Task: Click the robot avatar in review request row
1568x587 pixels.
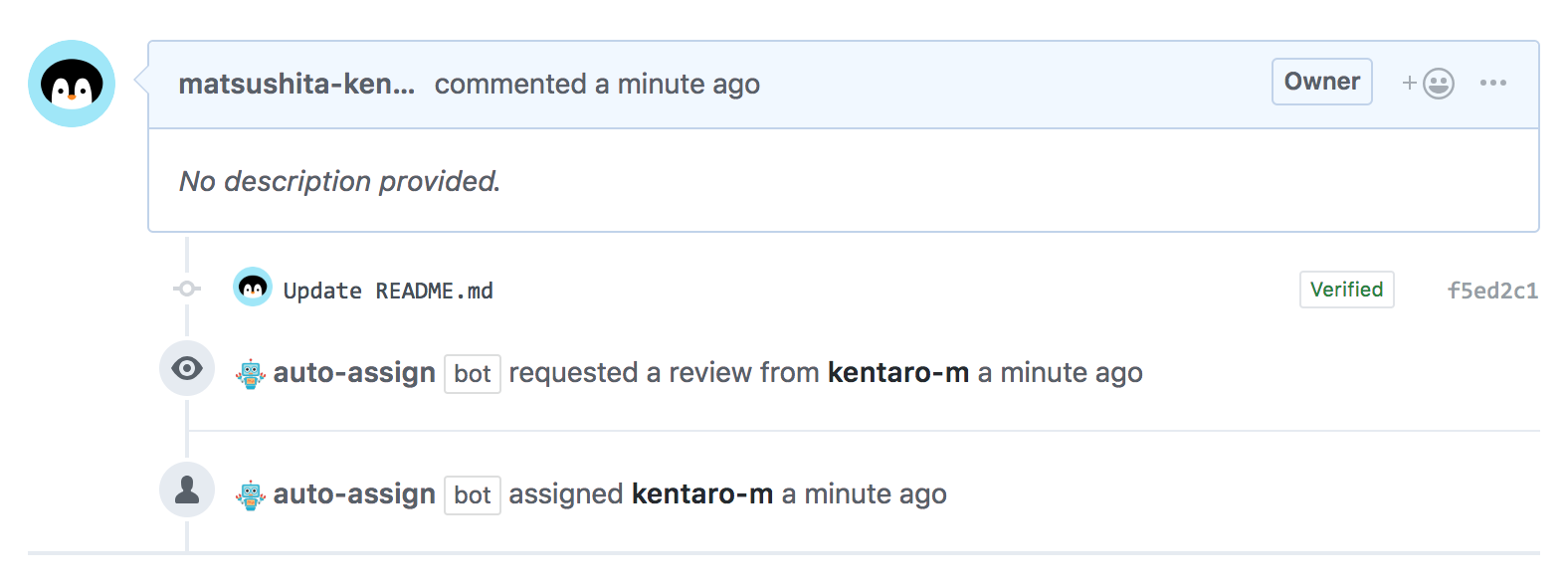Action: (251, 374)
